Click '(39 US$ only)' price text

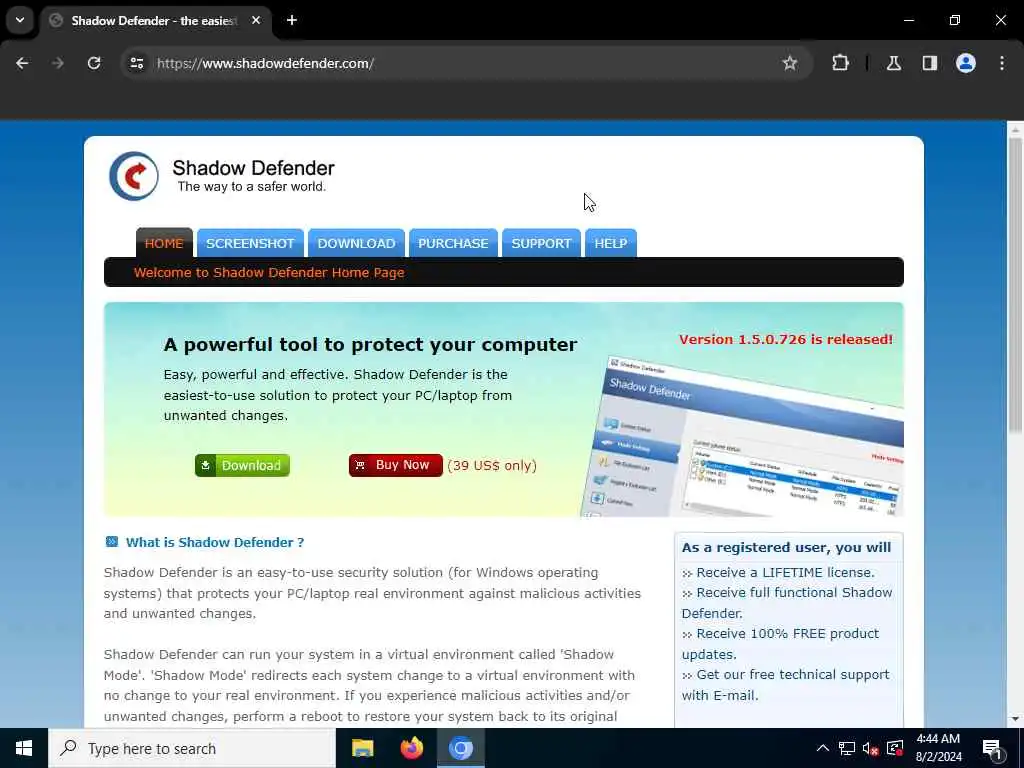click(492, 465)
